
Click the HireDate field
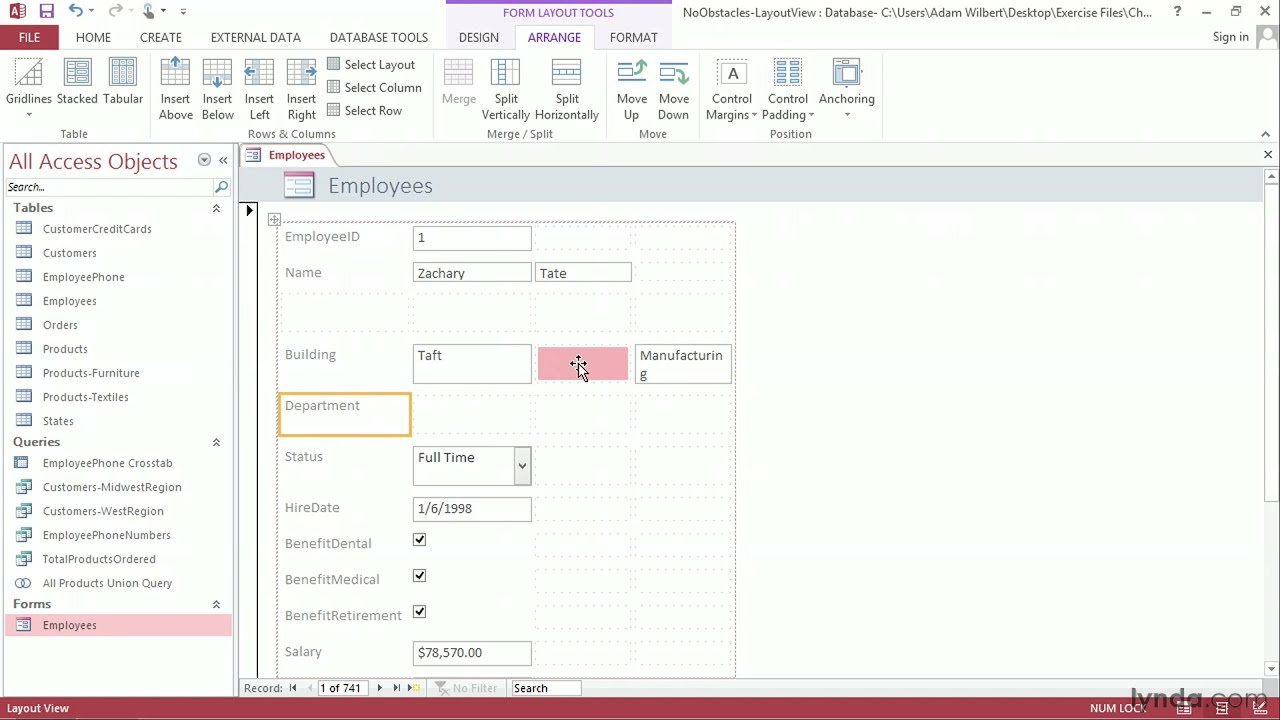472,509
